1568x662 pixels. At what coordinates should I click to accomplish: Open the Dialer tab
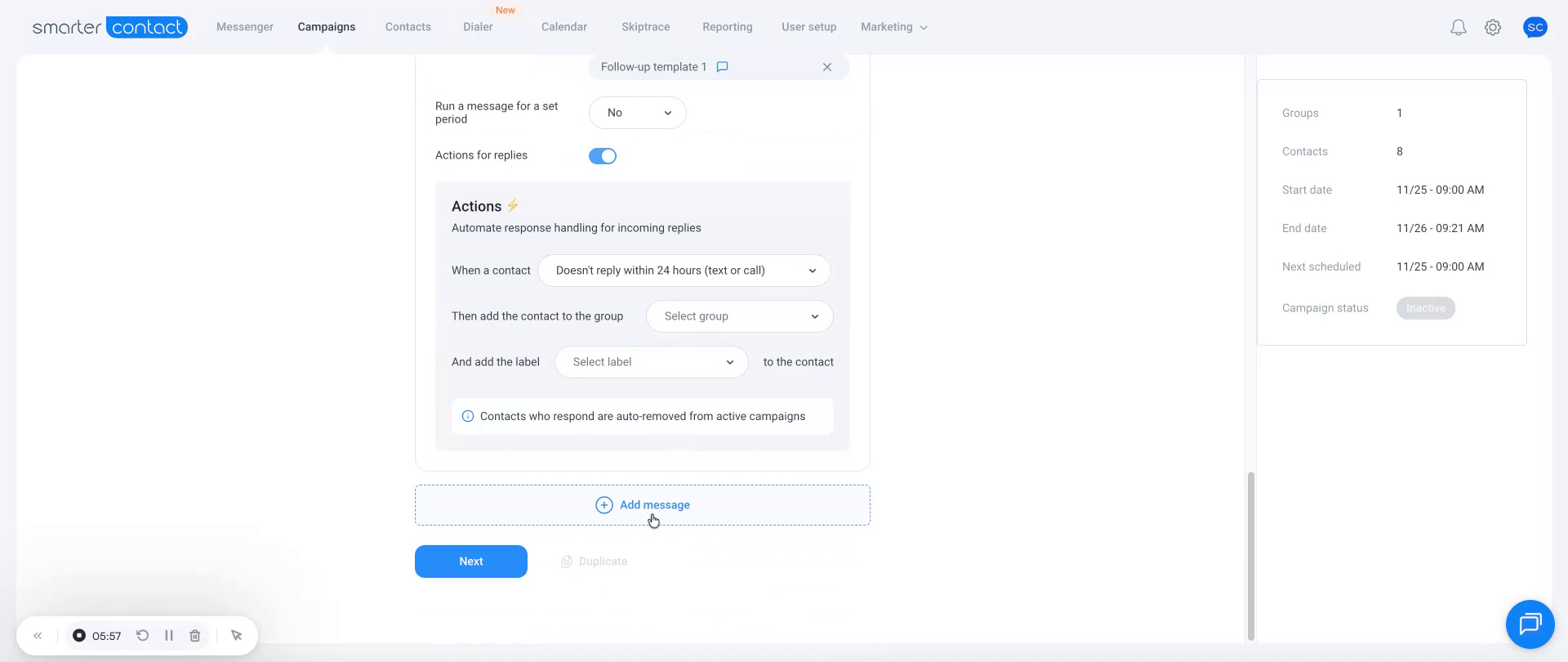click(x=478, y=27)
